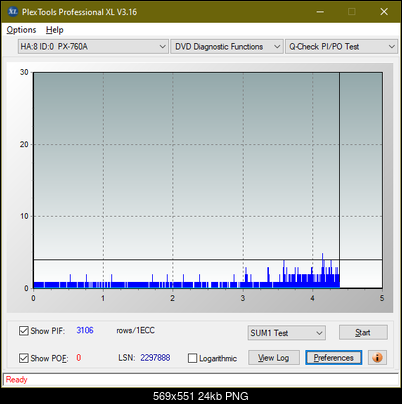Minimize the PlexTools window

320,12
